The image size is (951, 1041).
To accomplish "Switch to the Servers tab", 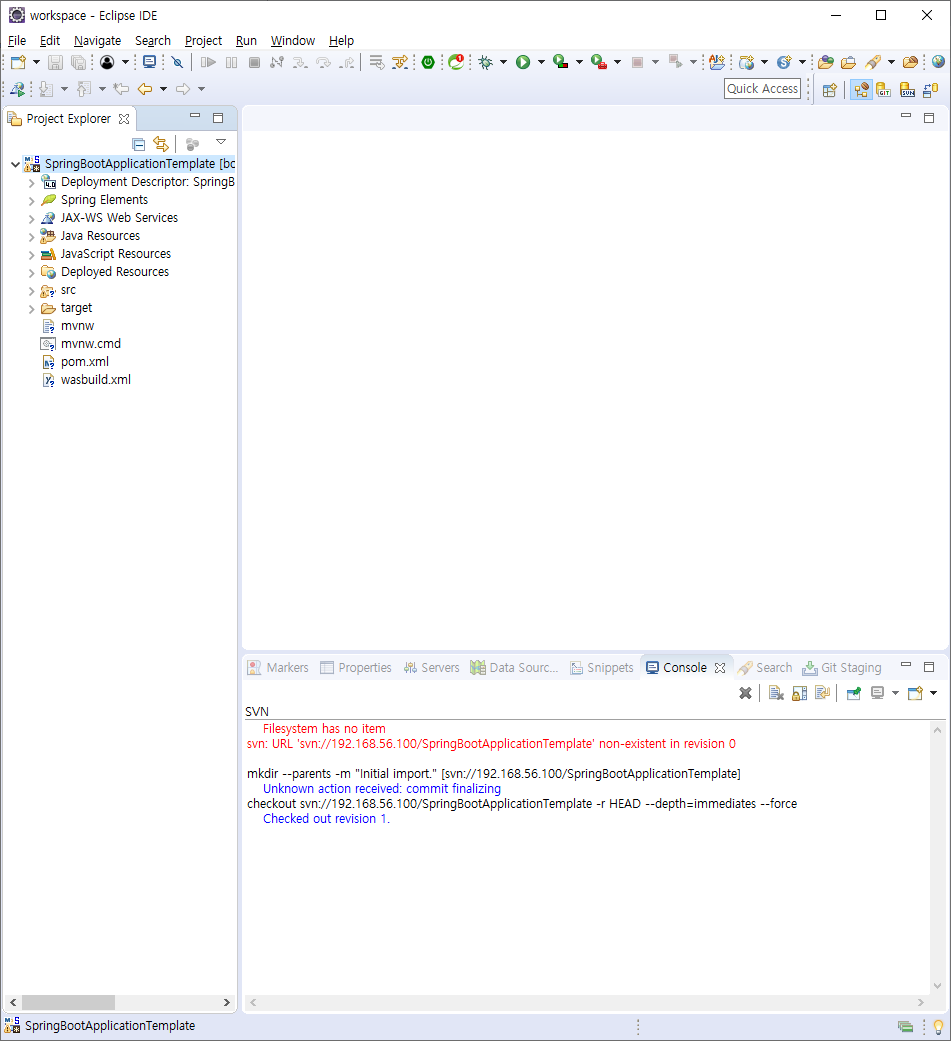I will [x=432, y=668].
